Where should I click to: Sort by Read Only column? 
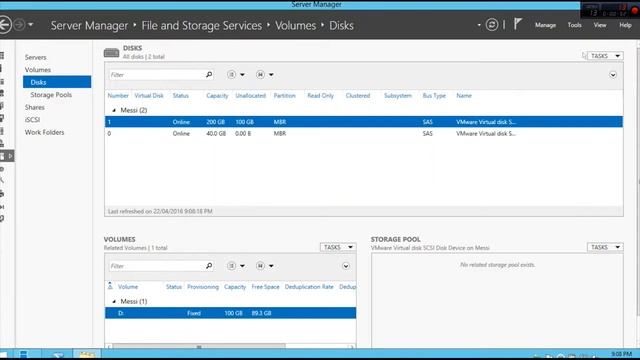coord(320,96)
